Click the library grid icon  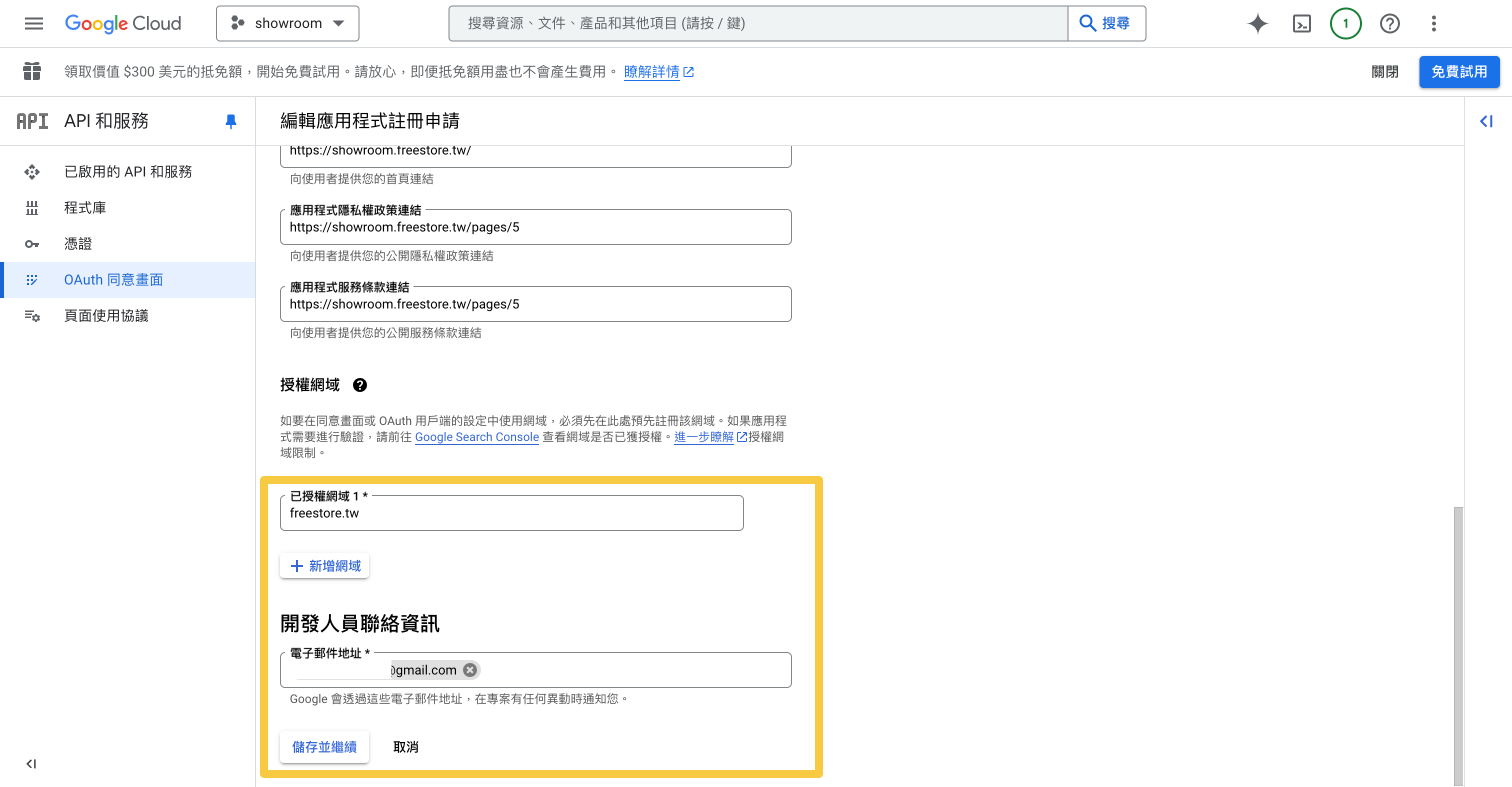(x=31, y=208)
